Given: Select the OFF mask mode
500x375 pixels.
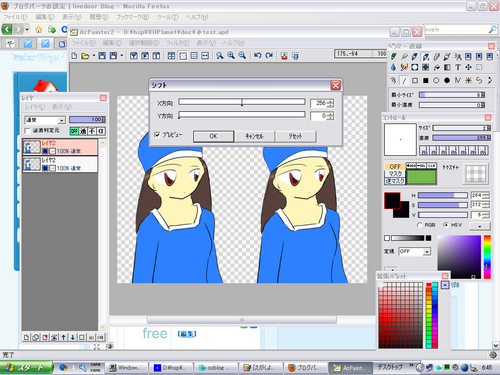Looking at the screenshot, I should (395, 166).
